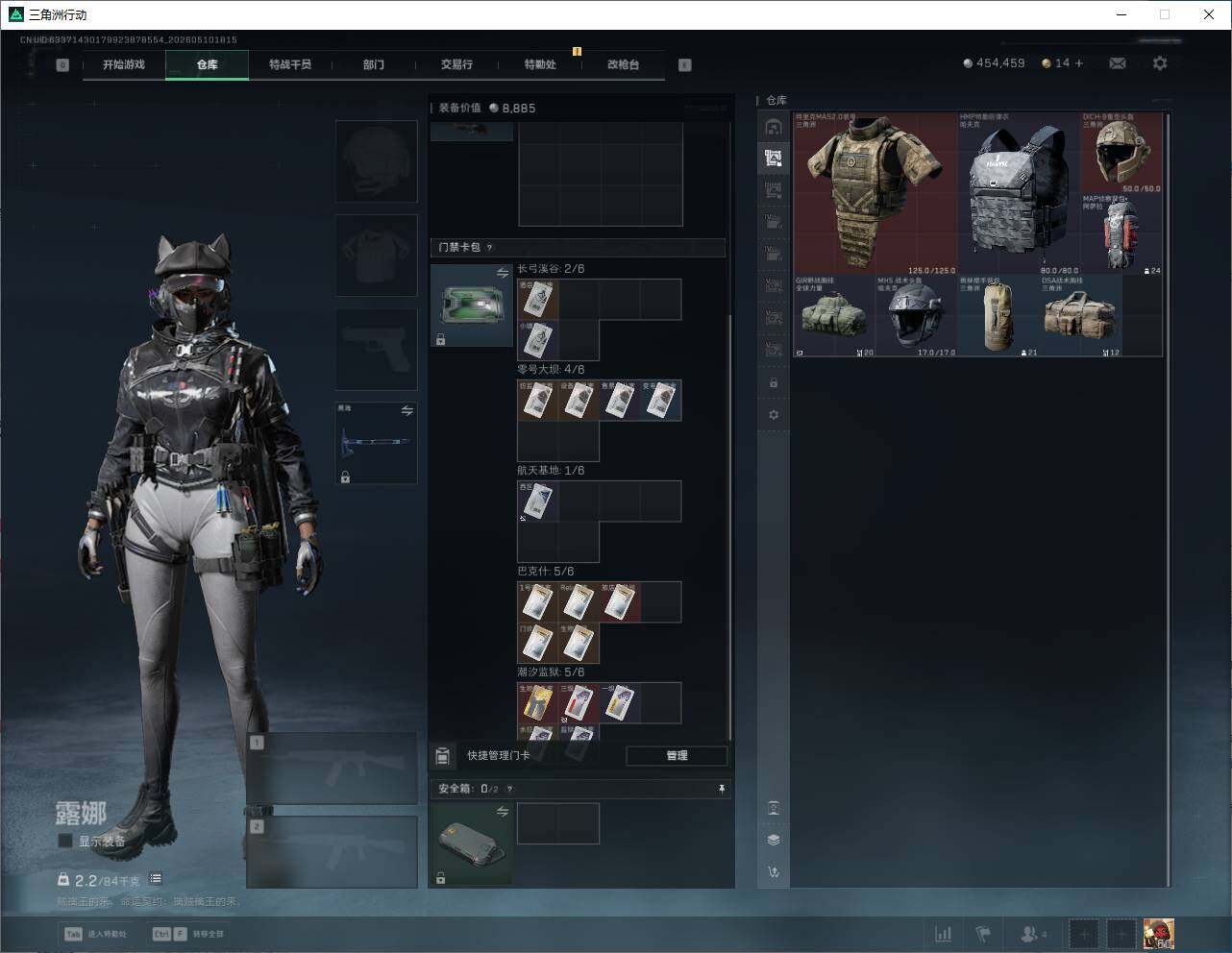
Task: Open the statistics bar chart icon
Action: (x=944, y=934)
